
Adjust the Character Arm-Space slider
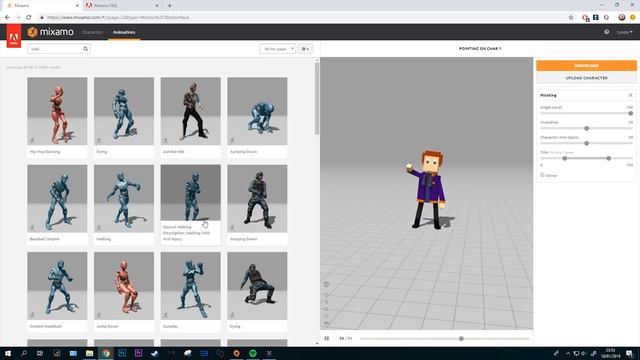coord(587,143)
